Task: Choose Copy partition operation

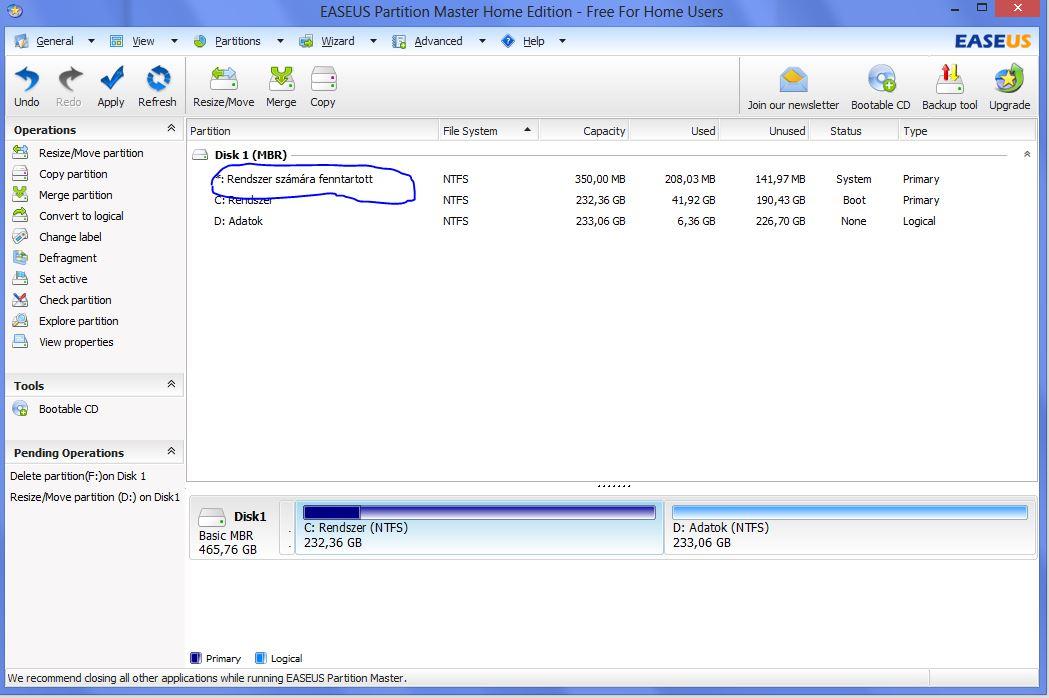Action: click(x=73, y=174)
